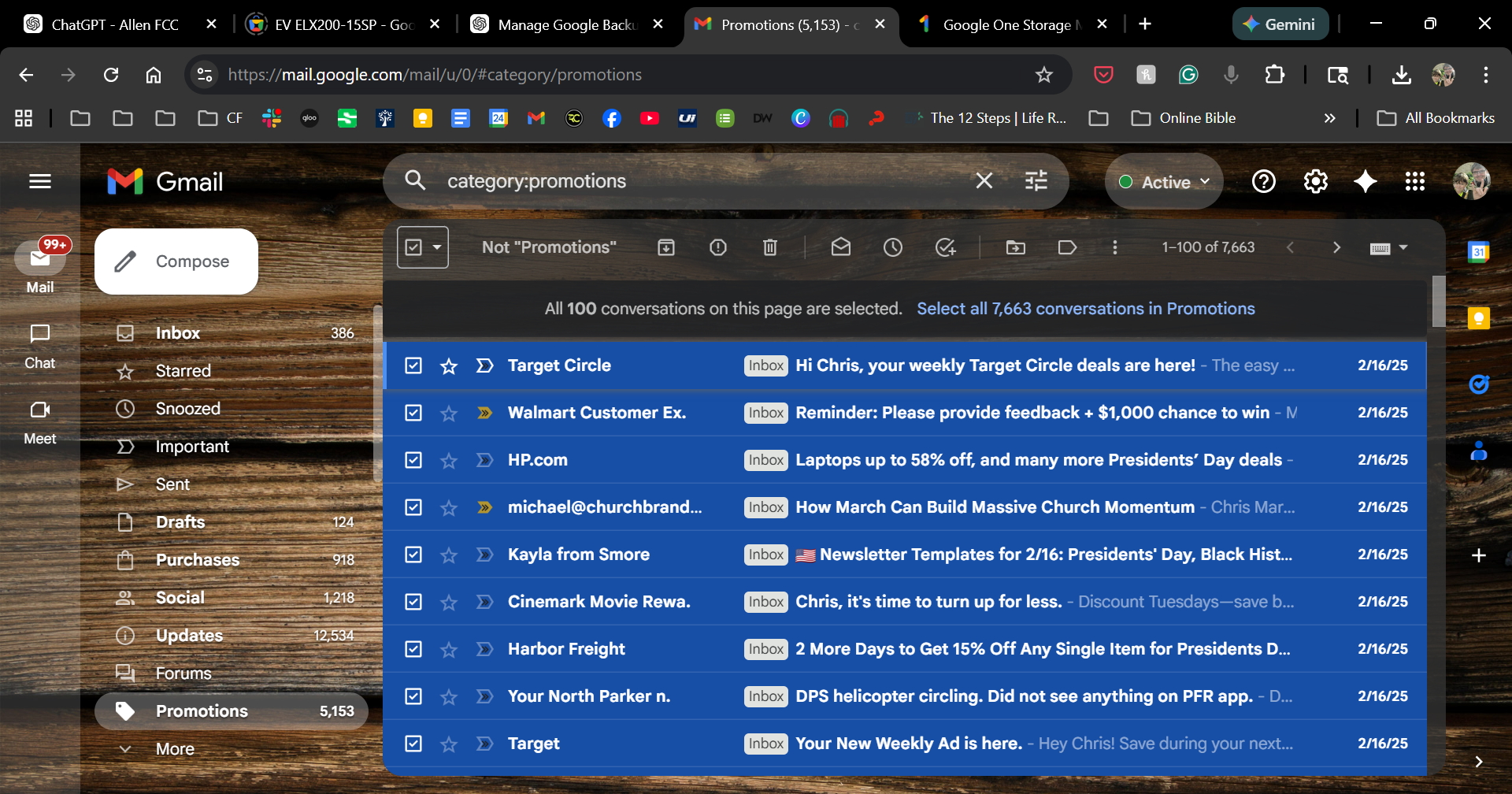Click the Compose button
Screen dimensions: 1512x794
[x=176, y=262]
